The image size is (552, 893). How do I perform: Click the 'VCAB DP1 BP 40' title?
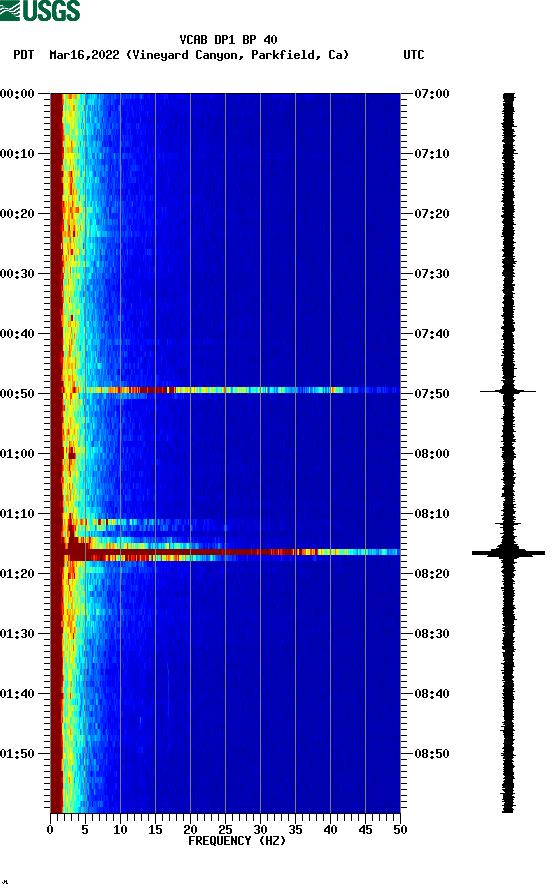pyautogui.click(x=228, y=40)
